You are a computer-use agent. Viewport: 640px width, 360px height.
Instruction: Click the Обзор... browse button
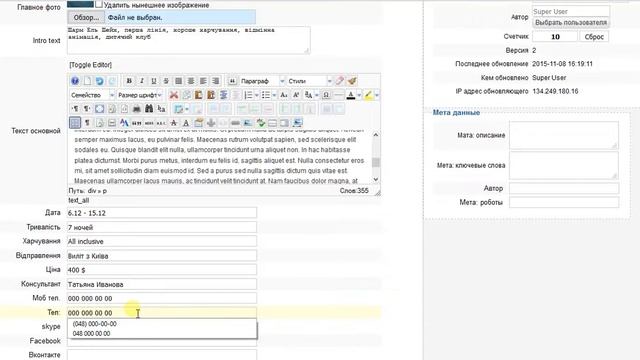(86, 18)
